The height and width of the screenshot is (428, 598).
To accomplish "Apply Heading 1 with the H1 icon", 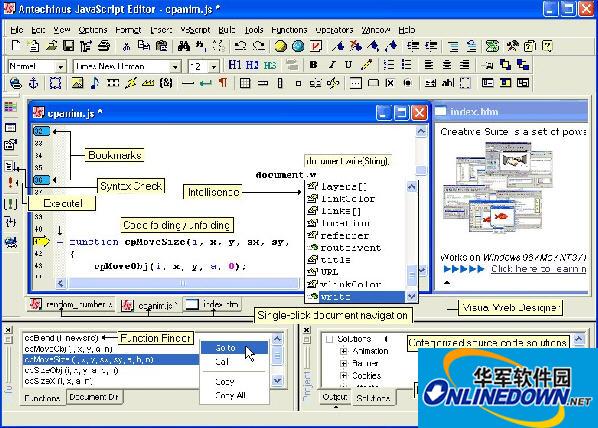I will (x=235, y=65).
